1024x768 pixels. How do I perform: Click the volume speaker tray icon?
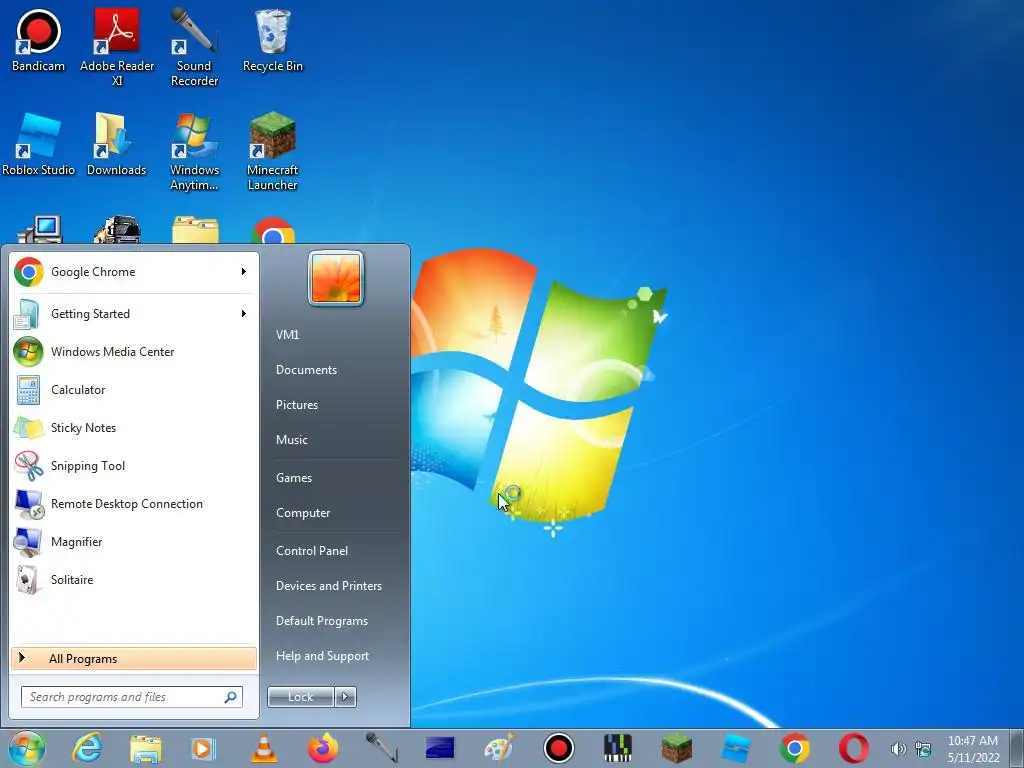[899, 749]
